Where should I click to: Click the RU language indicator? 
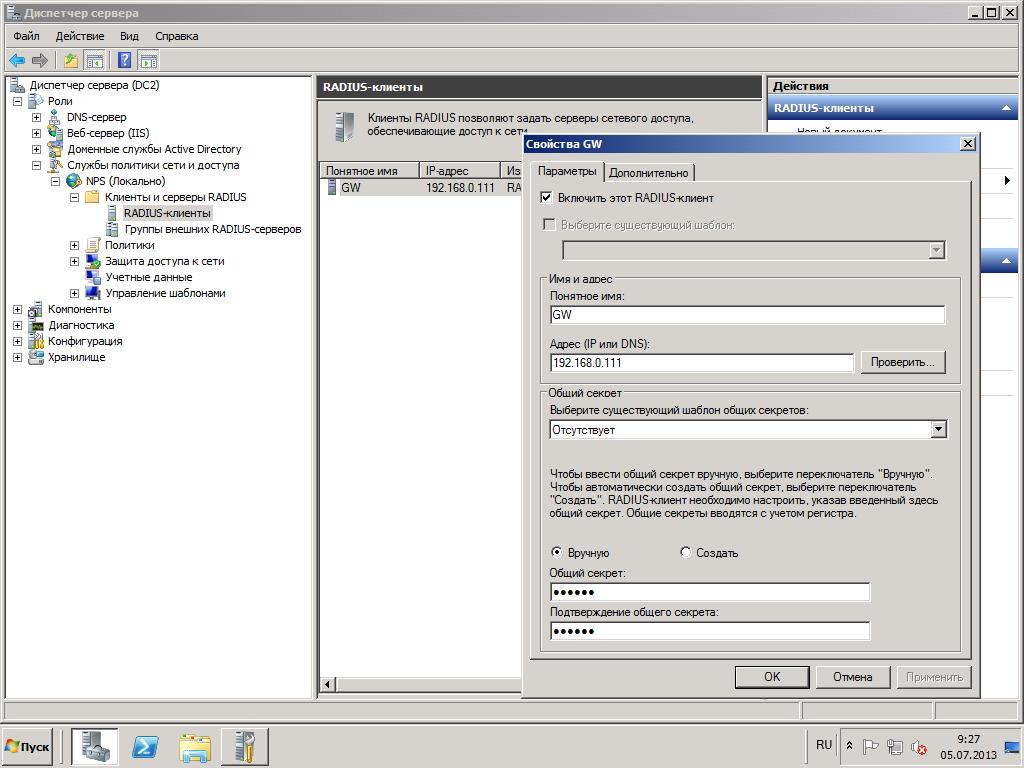pos(824,744)
